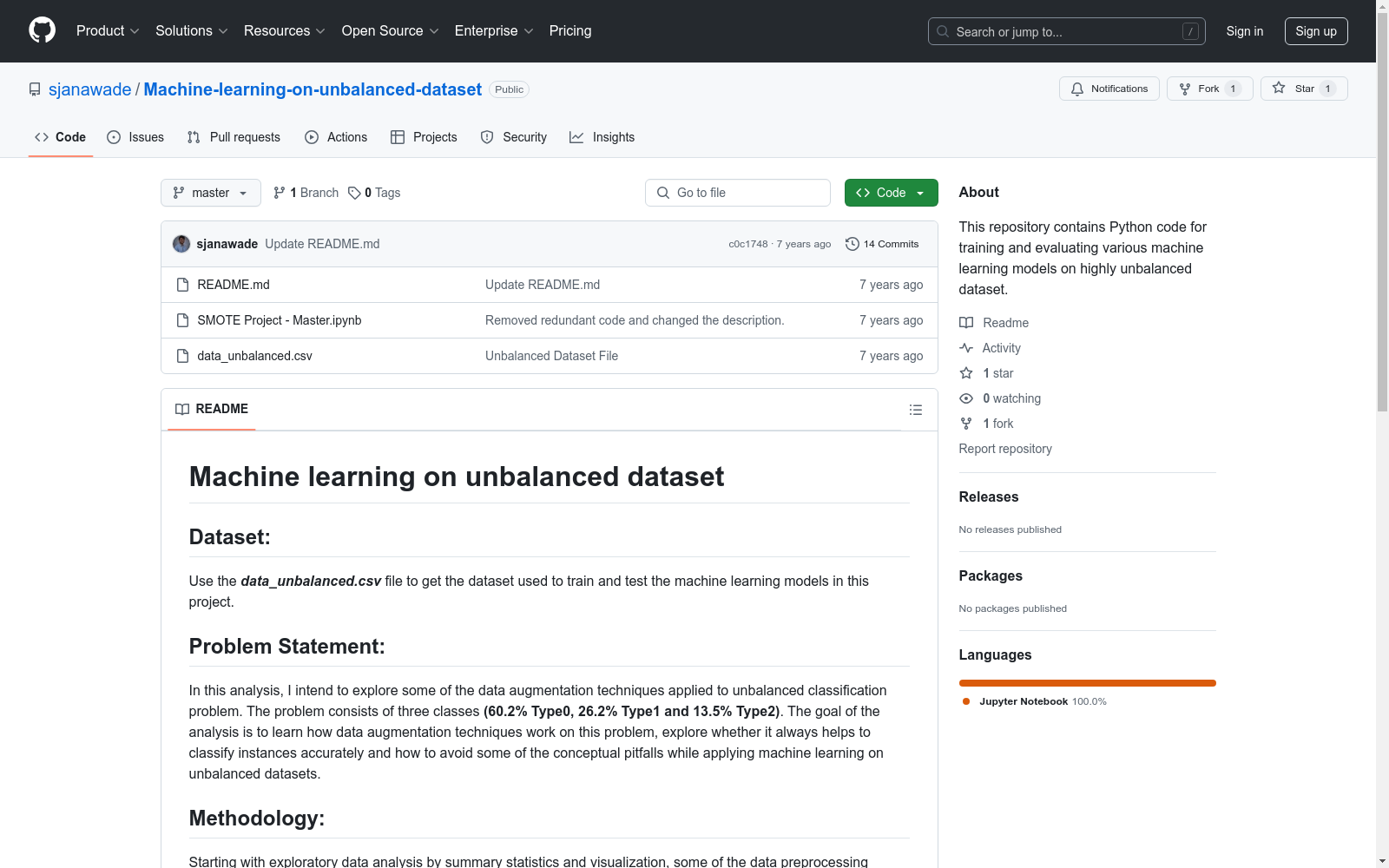Open the green Code dropdown button

891,193
